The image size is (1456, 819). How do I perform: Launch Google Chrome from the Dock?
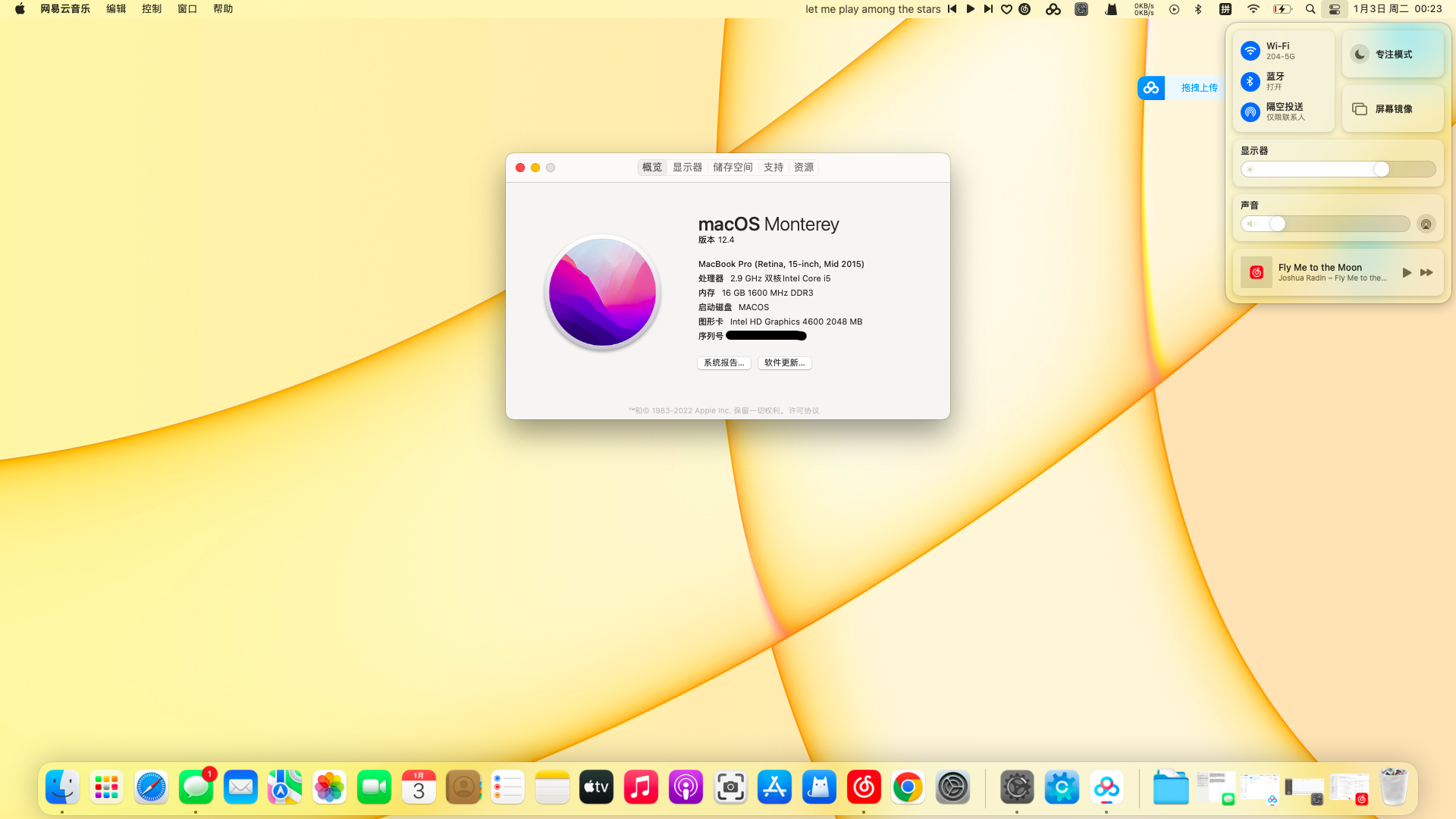coord(908,786)
